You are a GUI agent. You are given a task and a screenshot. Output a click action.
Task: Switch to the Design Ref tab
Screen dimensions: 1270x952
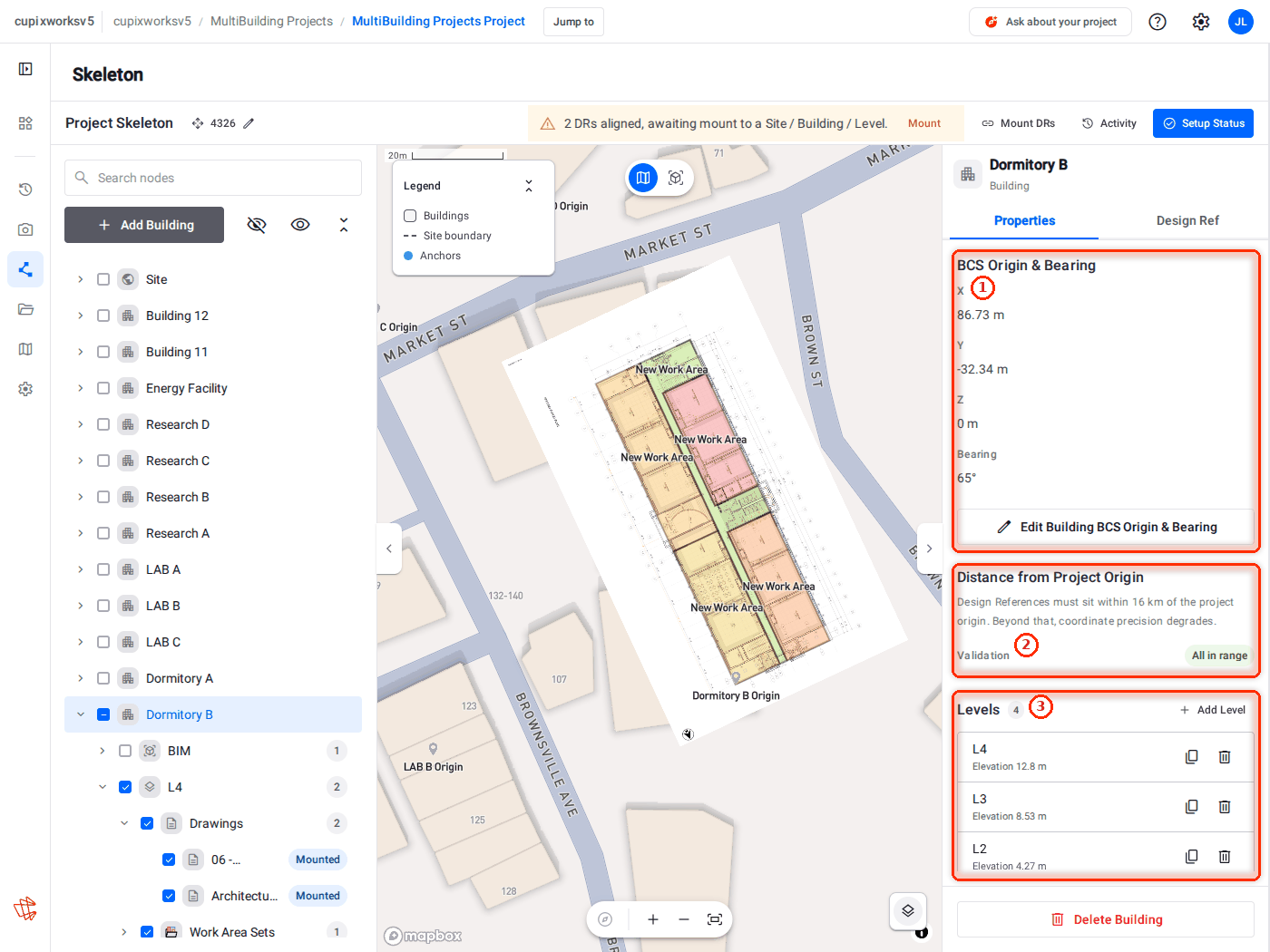(x=1187, y=220)
